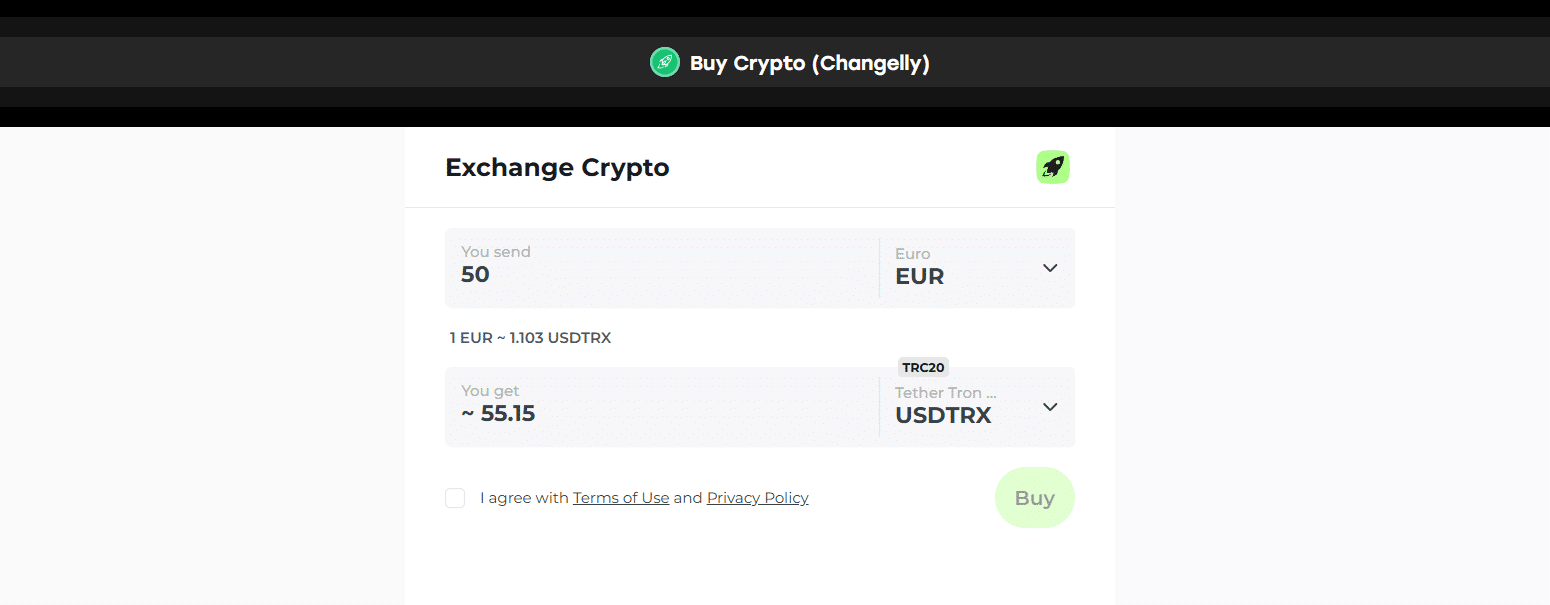Select the Buy Crypto (Changelly) header
This screenshot has width=1550, height=605.
[809, 62]
